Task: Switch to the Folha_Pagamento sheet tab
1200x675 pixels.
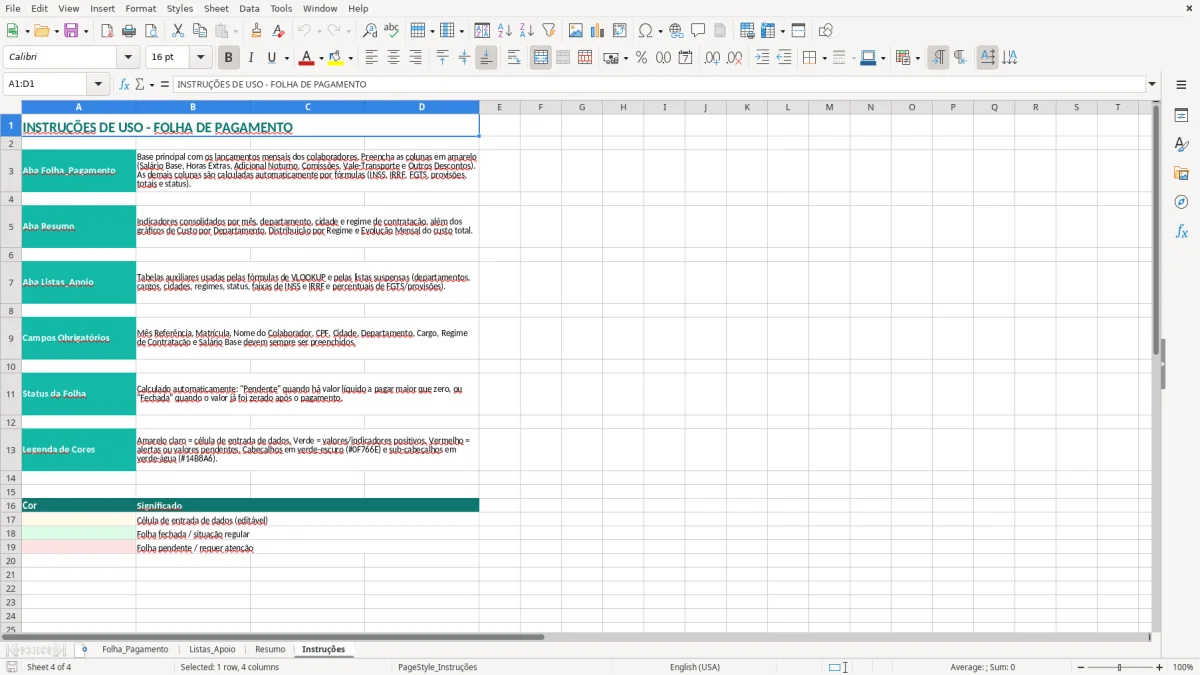Action: pyautogui.click(x=135, y=650)
